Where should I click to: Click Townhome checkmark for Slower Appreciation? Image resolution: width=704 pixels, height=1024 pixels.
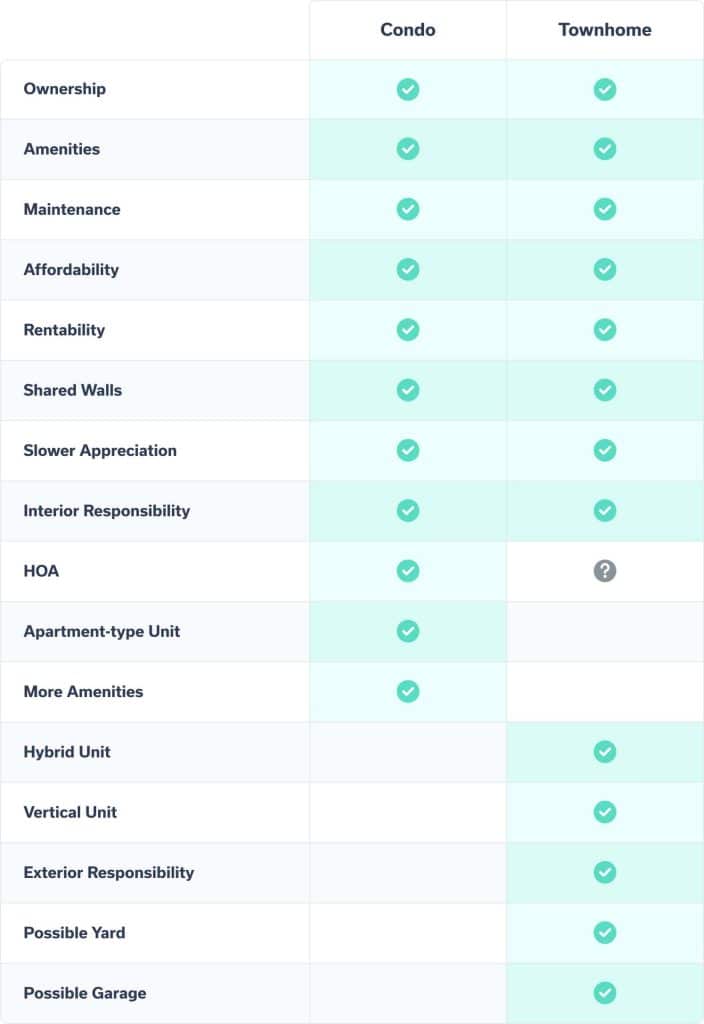pyautogui.click(x=605, y=450)
